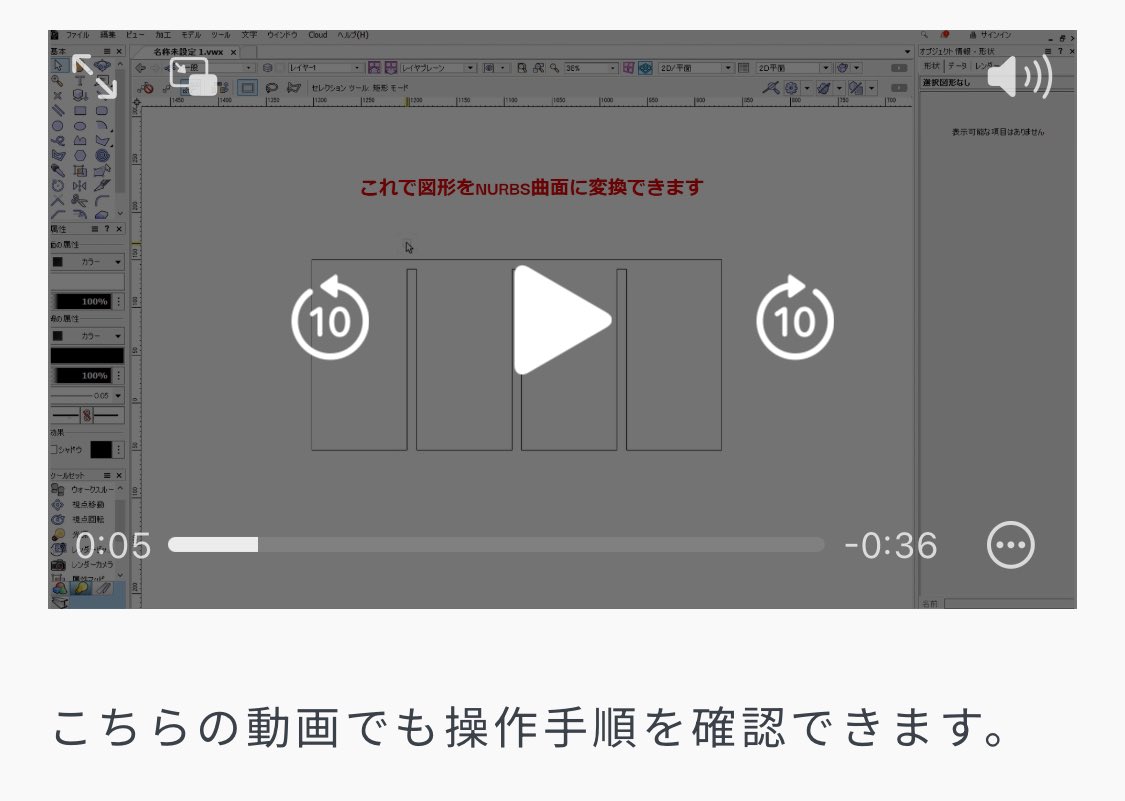This screenshot has width=1125, height=801.
Task: Click the search magnifier beside サインイン
Action: pyautogui.click(x=924, y=34)
